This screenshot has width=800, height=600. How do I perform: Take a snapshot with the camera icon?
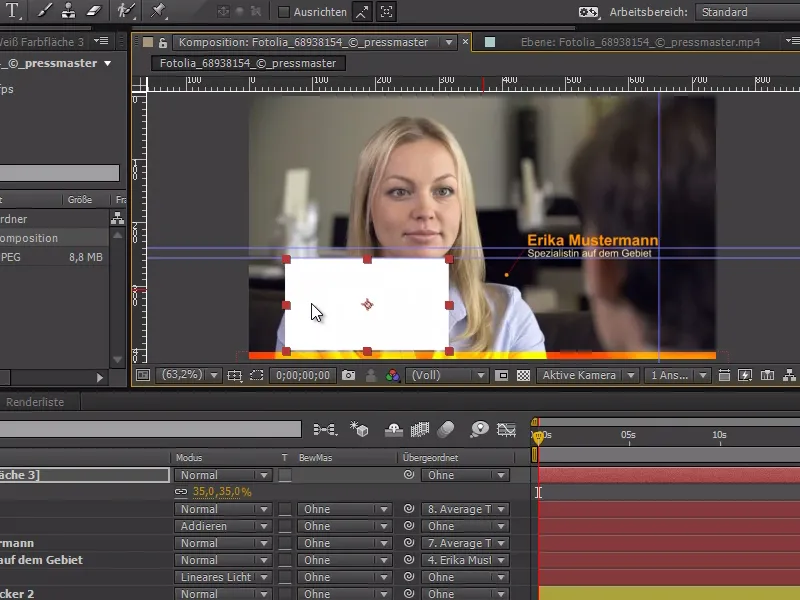pyautogui.click(x=348, y=375)
